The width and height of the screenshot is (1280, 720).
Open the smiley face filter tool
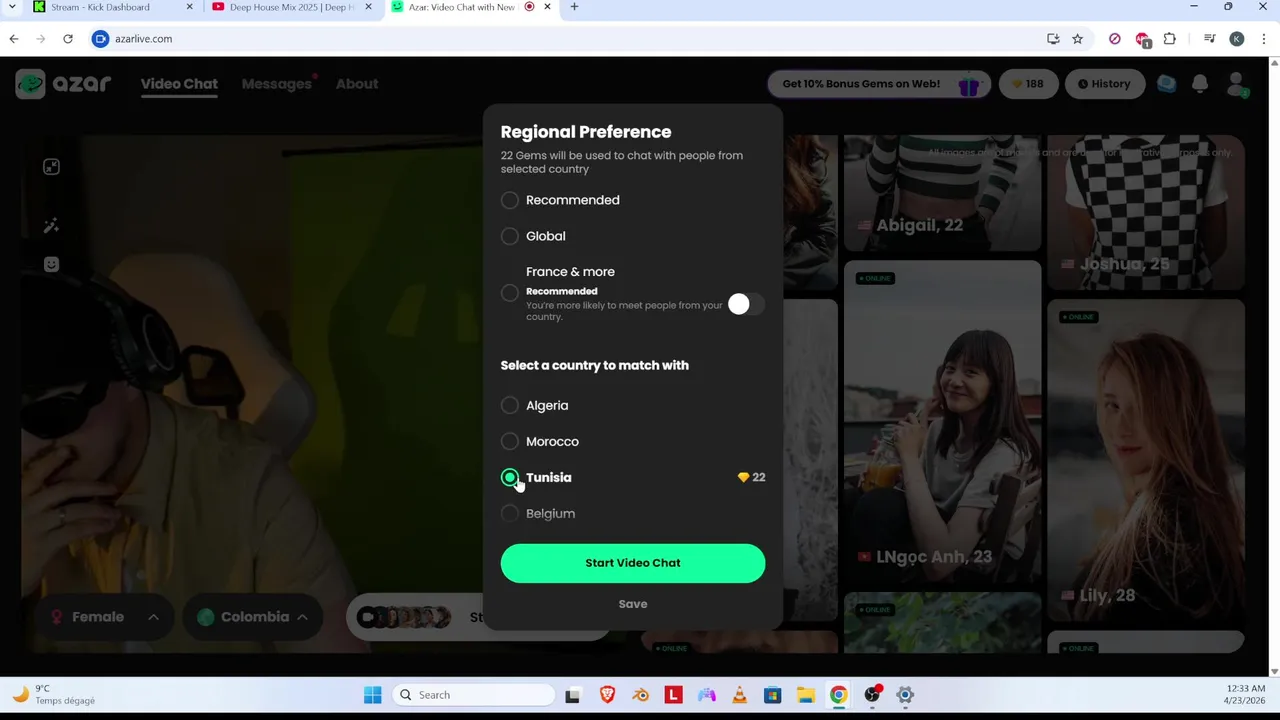click(51, 264)
